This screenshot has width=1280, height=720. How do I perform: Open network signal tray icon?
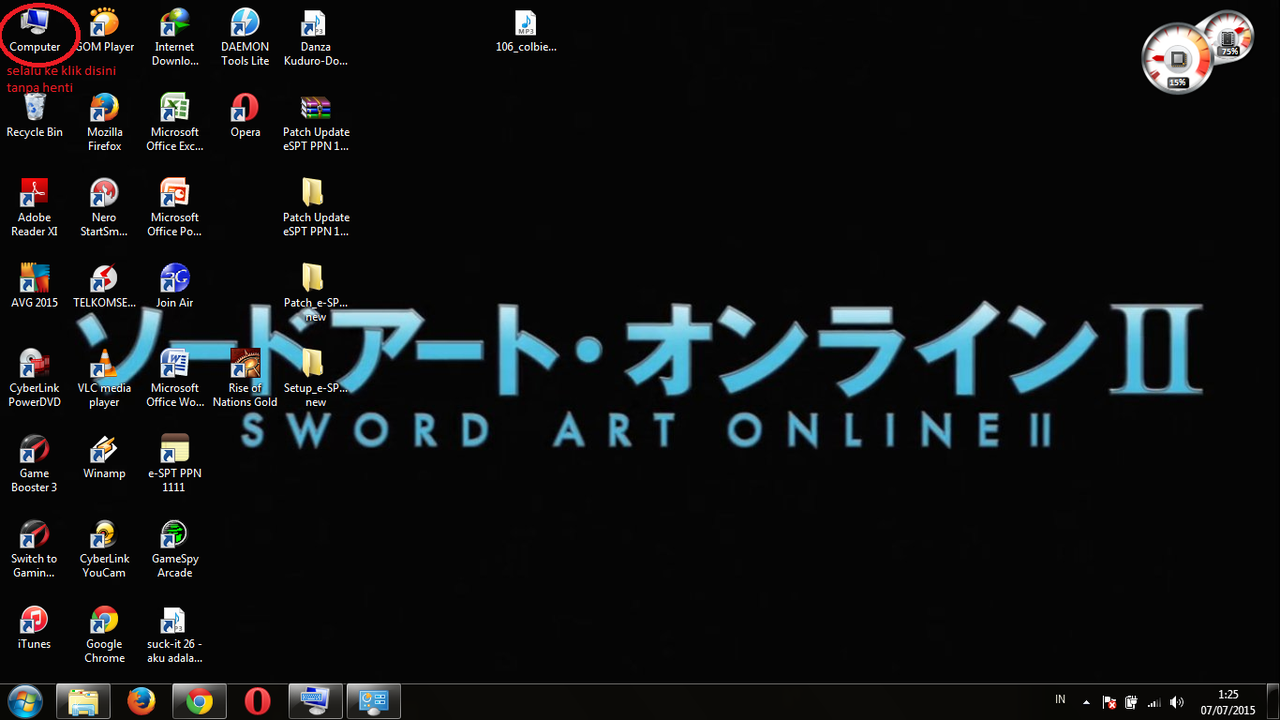(1154, 702)
